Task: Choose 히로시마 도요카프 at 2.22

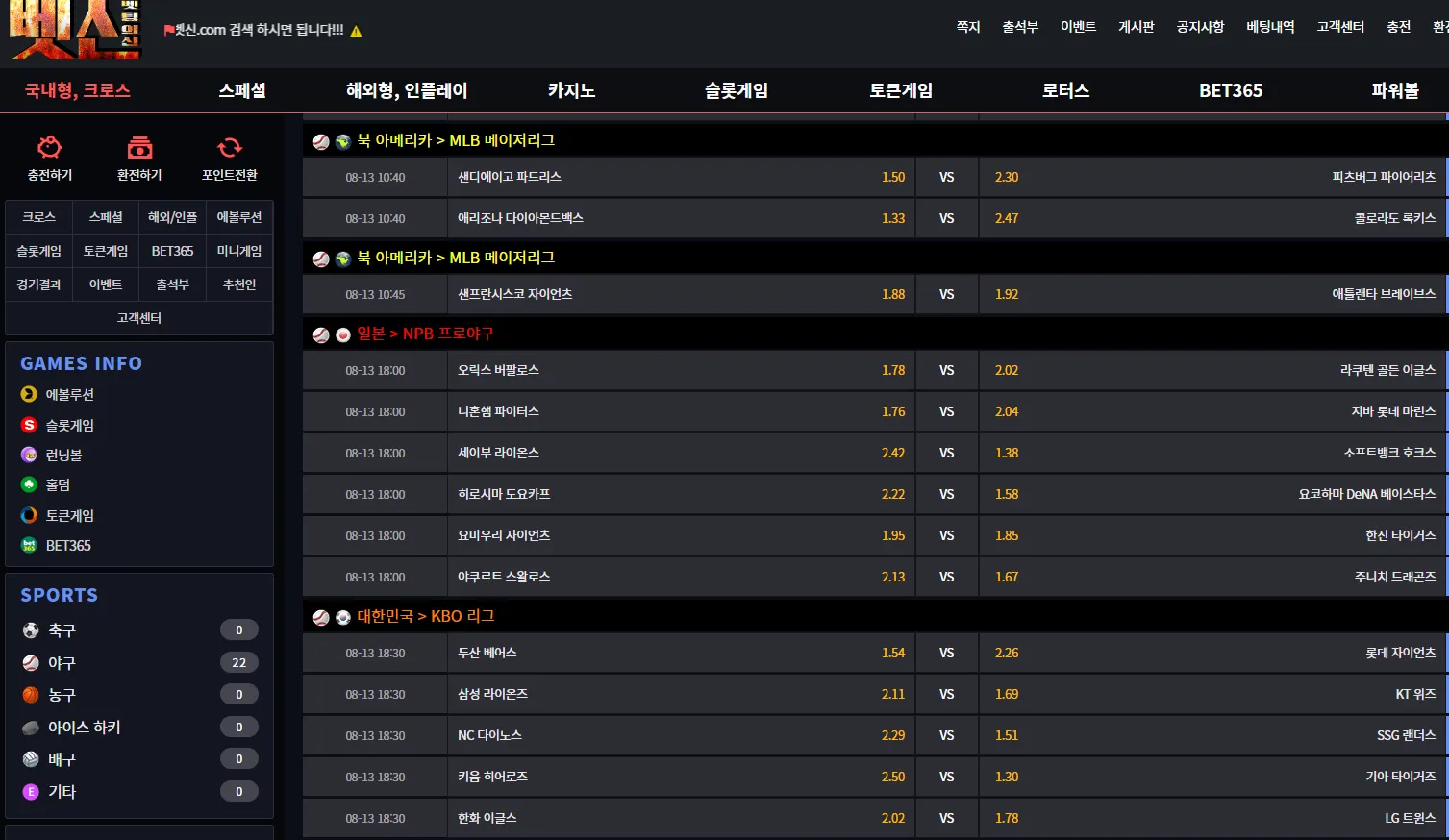Action: point(682,495)
